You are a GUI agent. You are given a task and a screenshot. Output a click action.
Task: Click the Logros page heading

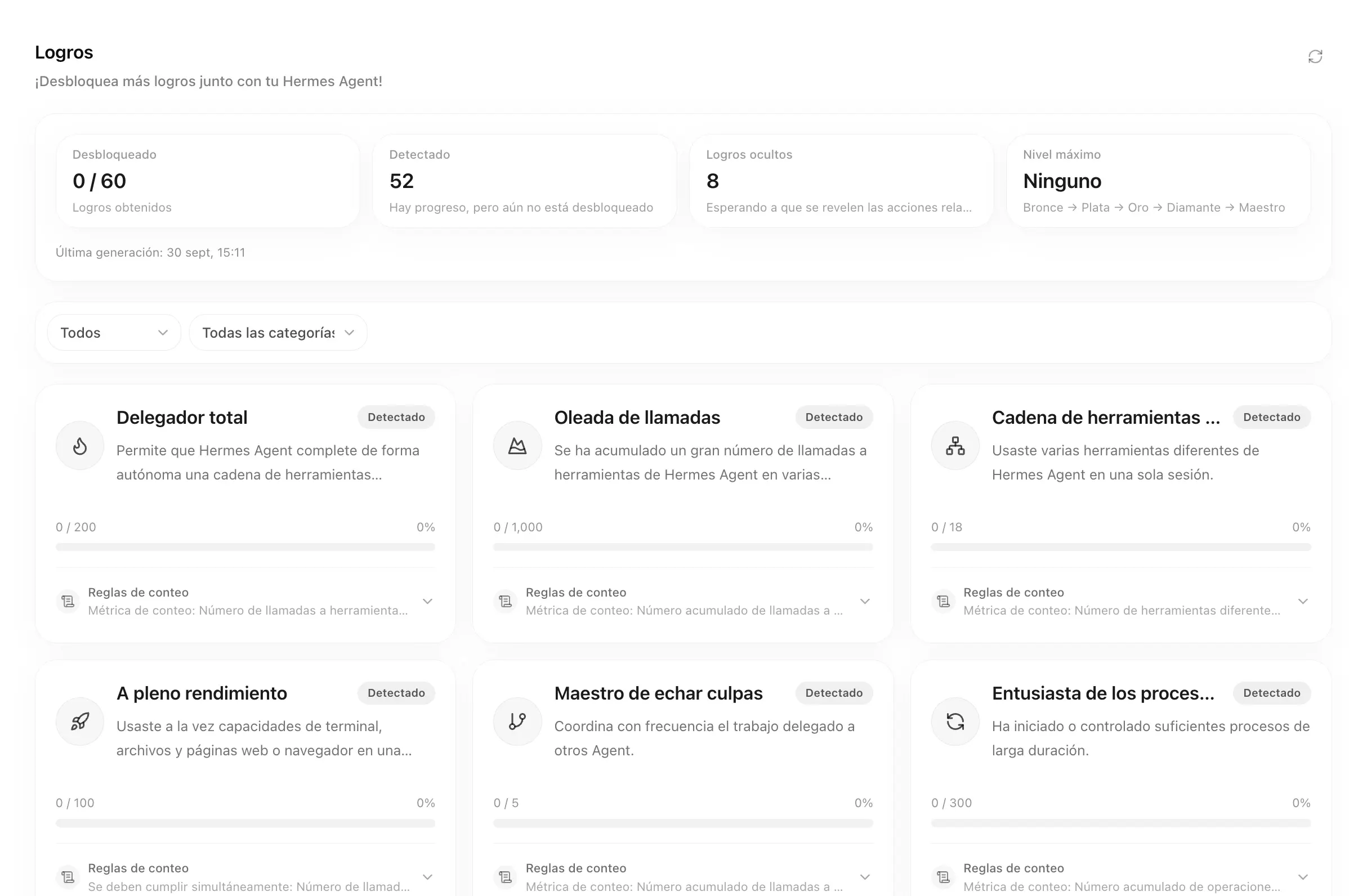point(64,52)
